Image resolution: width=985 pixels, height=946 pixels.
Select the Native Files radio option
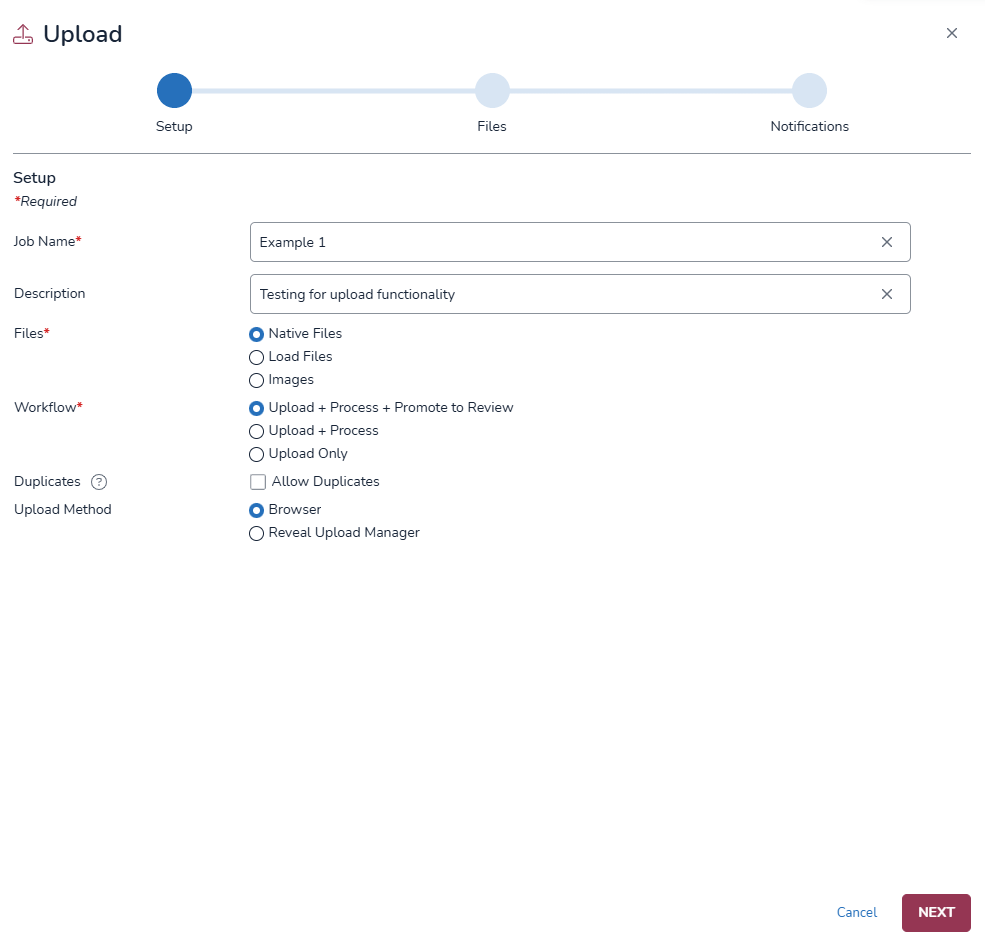point(257,334)
